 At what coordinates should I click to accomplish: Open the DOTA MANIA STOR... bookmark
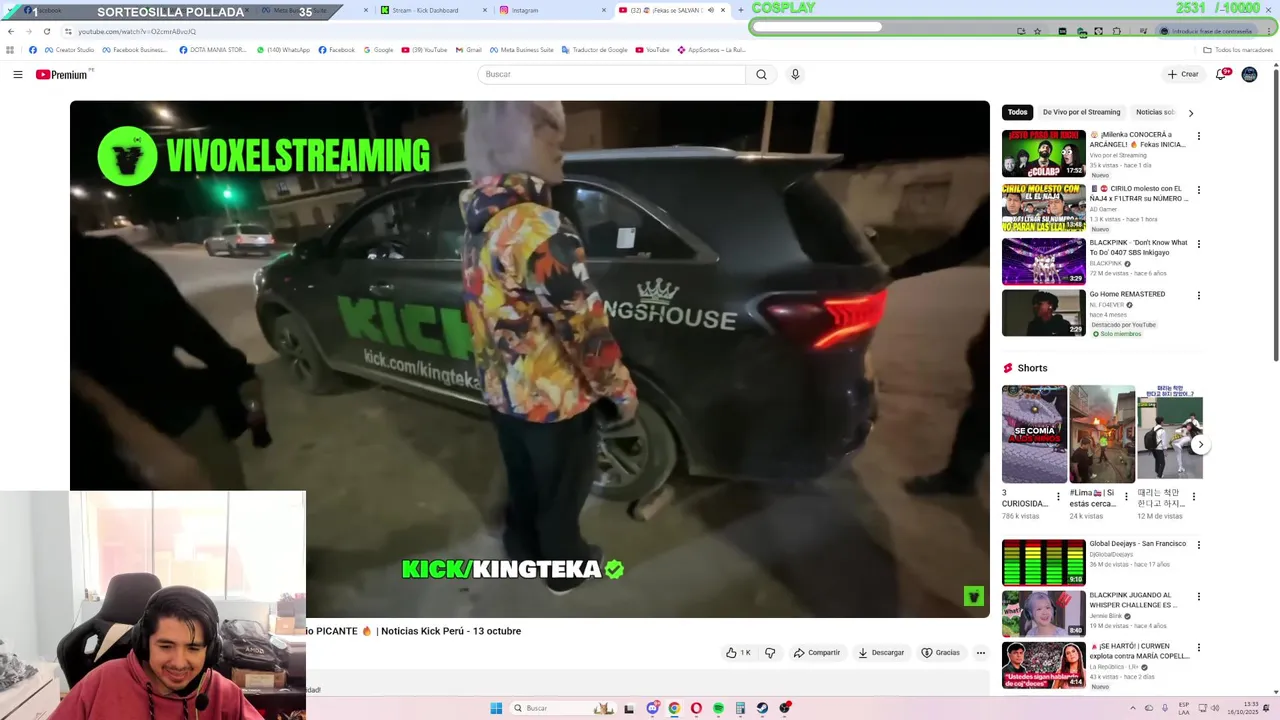coord(212,50)
